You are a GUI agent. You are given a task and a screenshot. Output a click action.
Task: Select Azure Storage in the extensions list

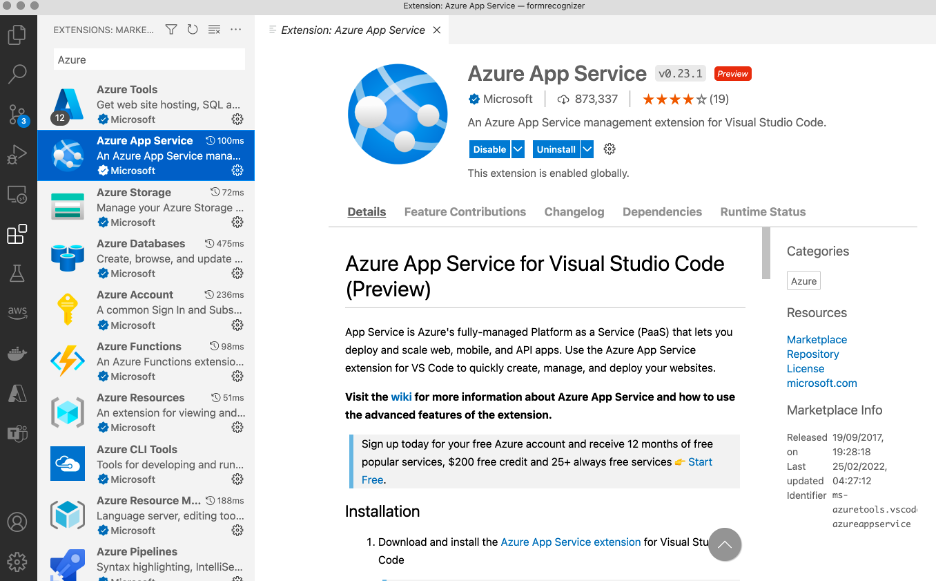(x=146, y=207)
